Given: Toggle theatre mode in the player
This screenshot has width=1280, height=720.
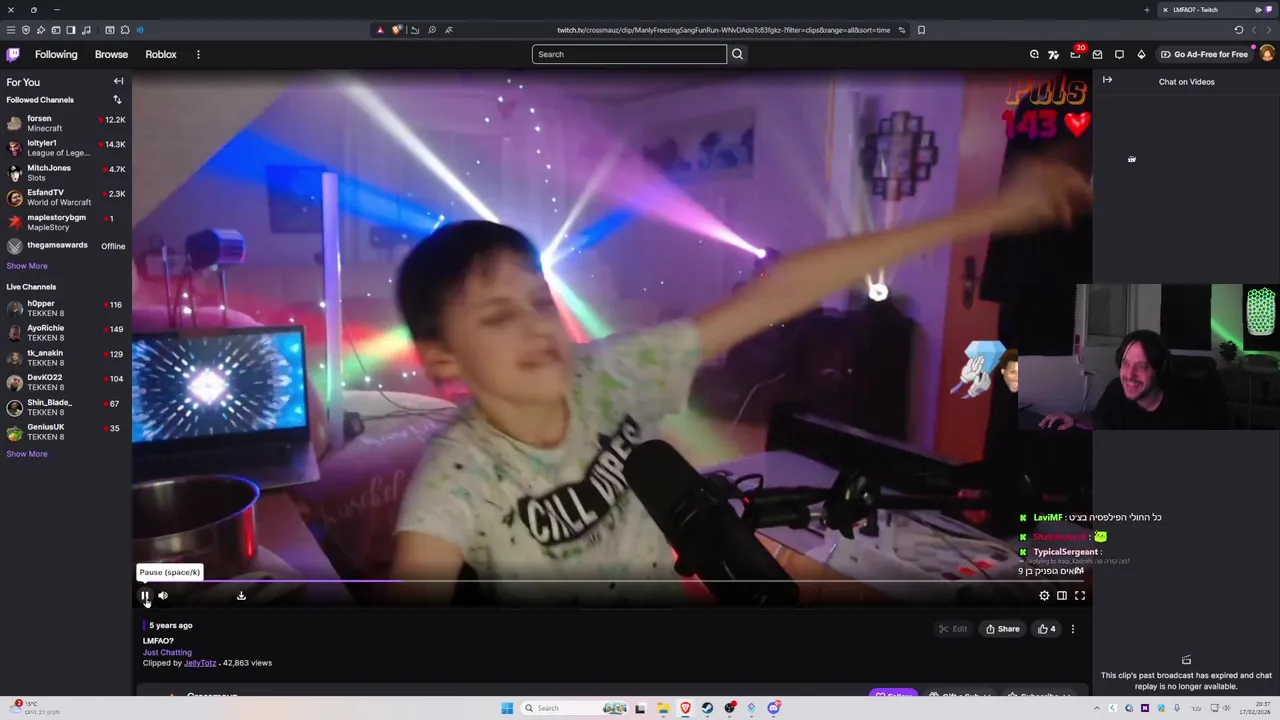Looking at the screenshot, I should coord(1062,596).
